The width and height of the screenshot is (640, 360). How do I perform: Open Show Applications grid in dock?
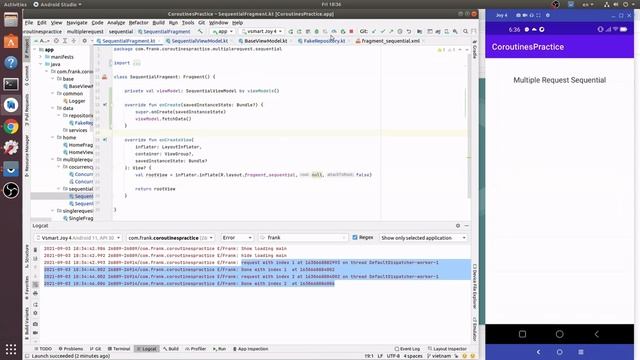click(x=11, y=349)
